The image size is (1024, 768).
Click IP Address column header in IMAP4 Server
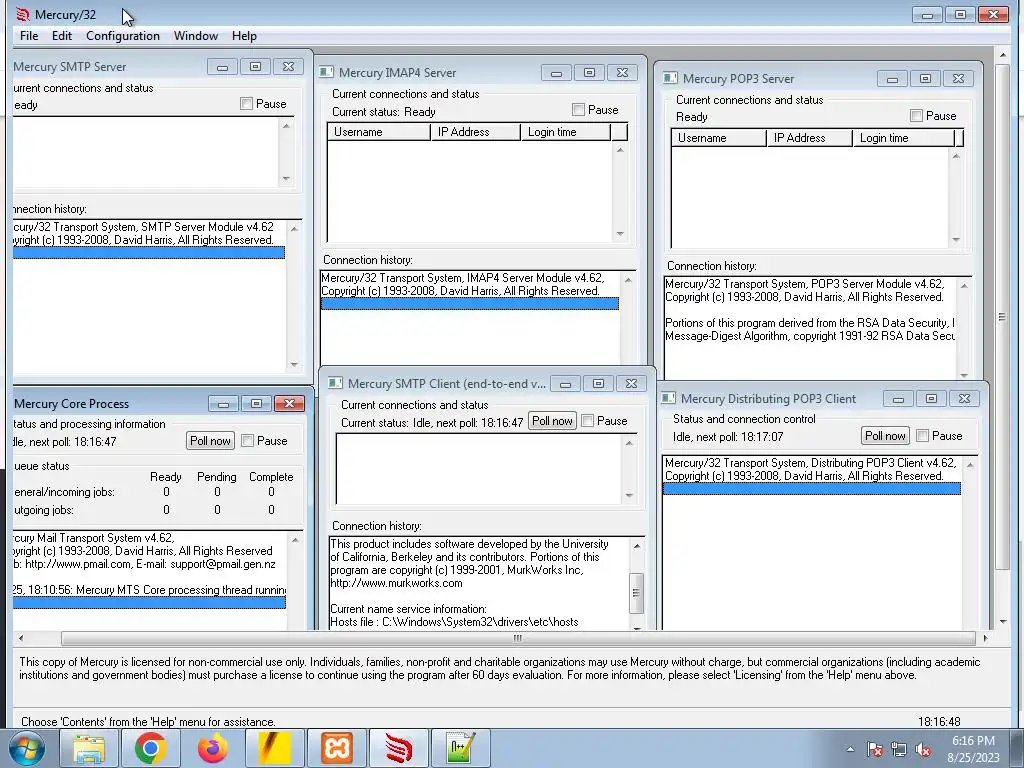point(476,132)
